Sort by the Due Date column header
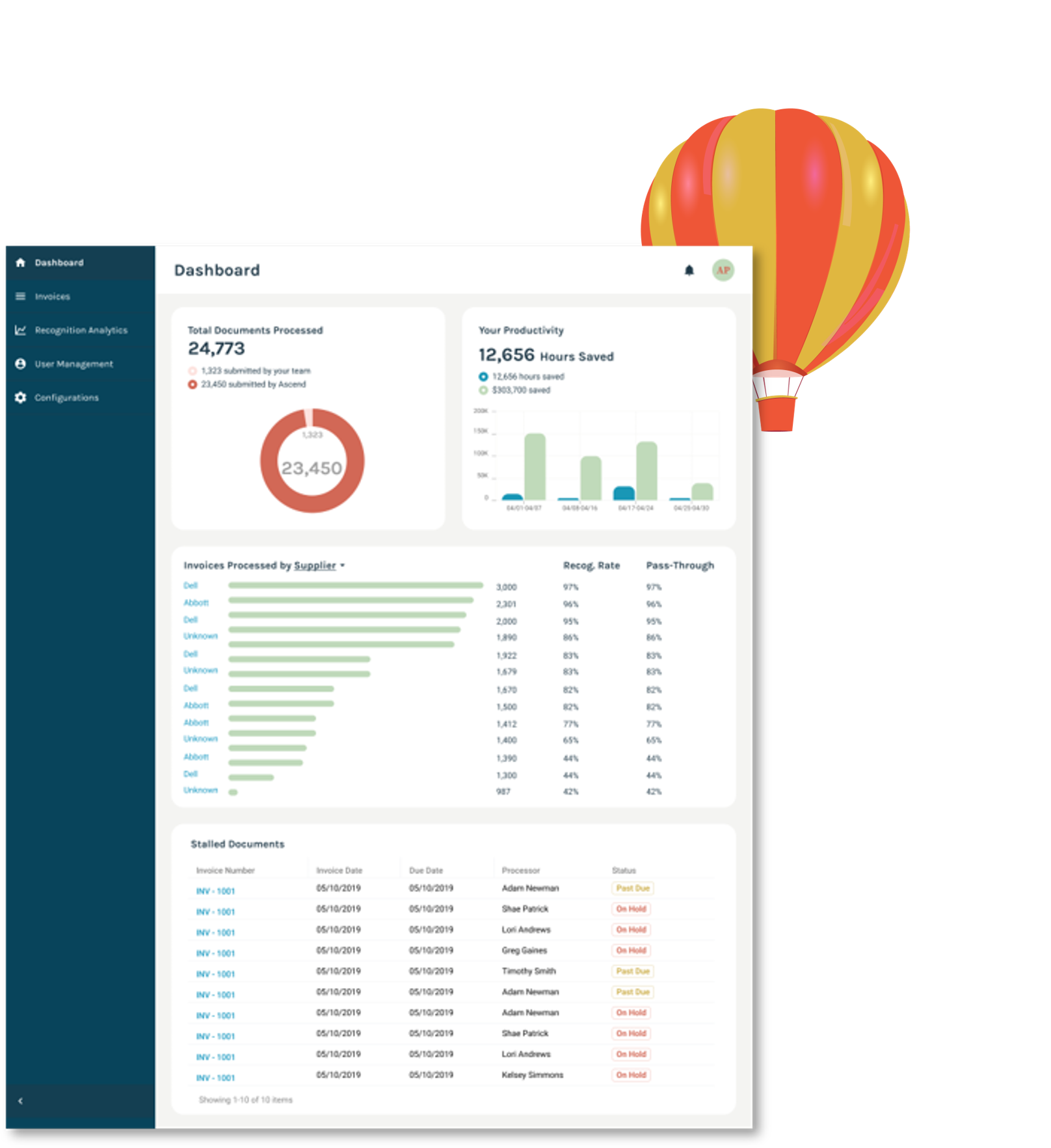The image size is (1051, 1148). tap(426, 870)
